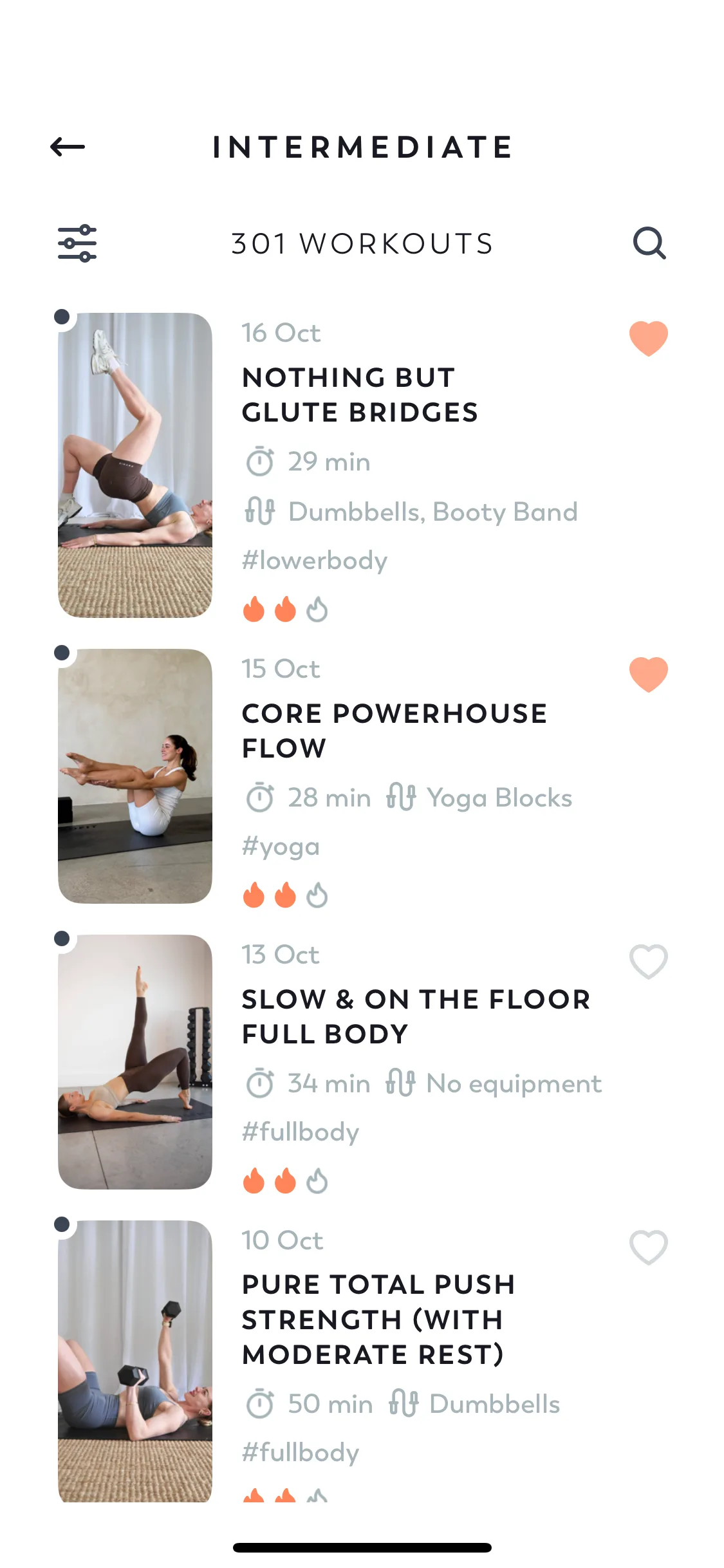Tap the Yoga Blocks equipment icon
724x1568 pixels.
coord(401,798)
